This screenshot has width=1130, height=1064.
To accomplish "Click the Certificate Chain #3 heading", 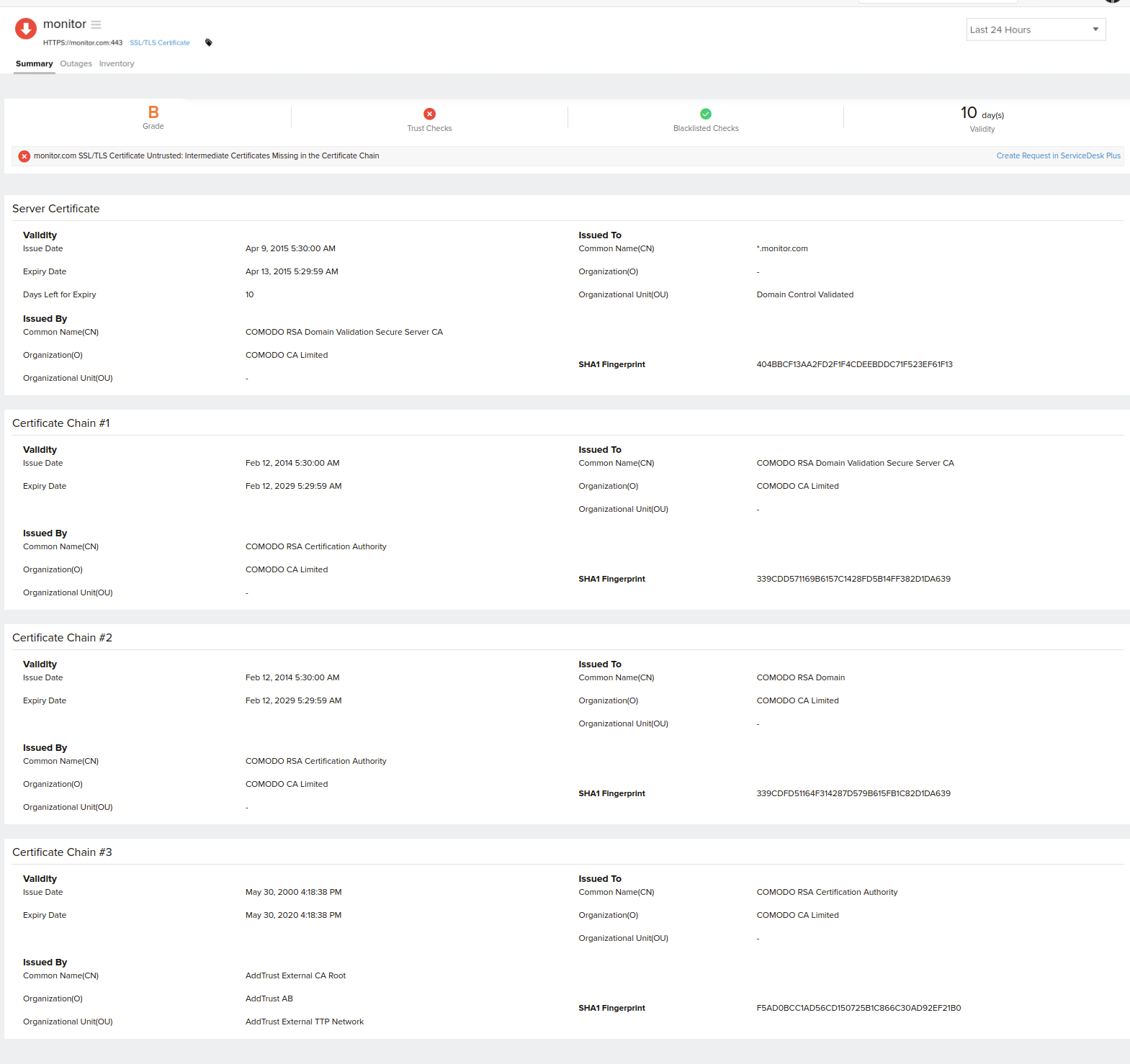I will 62,852.
